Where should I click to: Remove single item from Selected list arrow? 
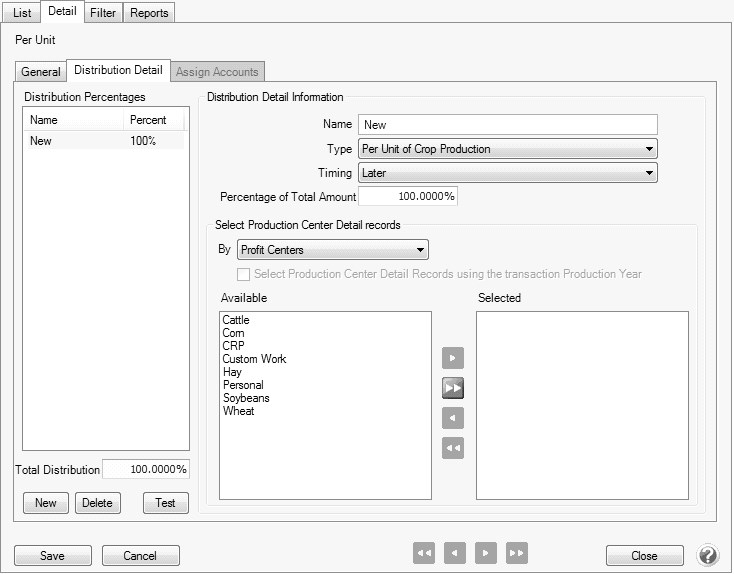(453, 418)
